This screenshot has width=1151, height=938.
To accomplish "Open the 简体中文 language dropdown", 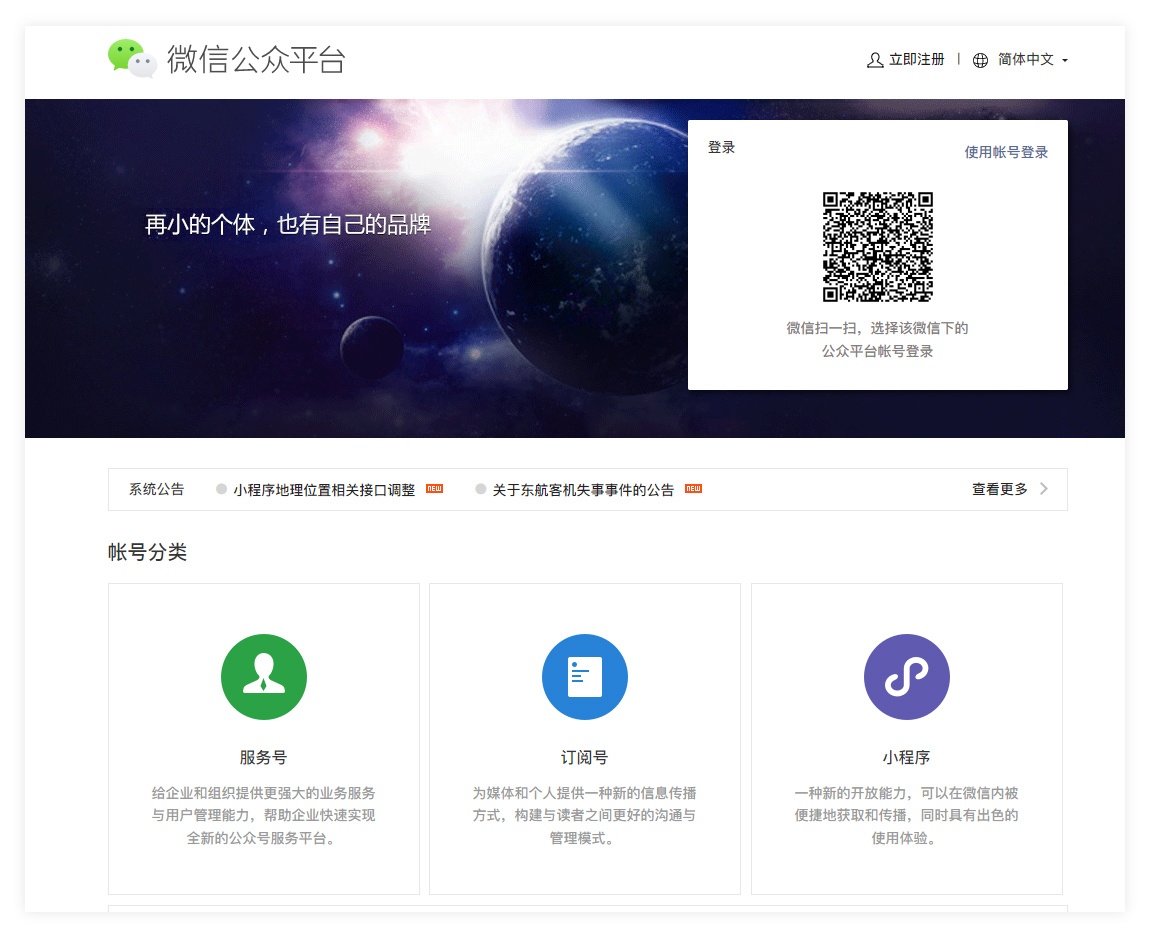I will click(1026, 60).
